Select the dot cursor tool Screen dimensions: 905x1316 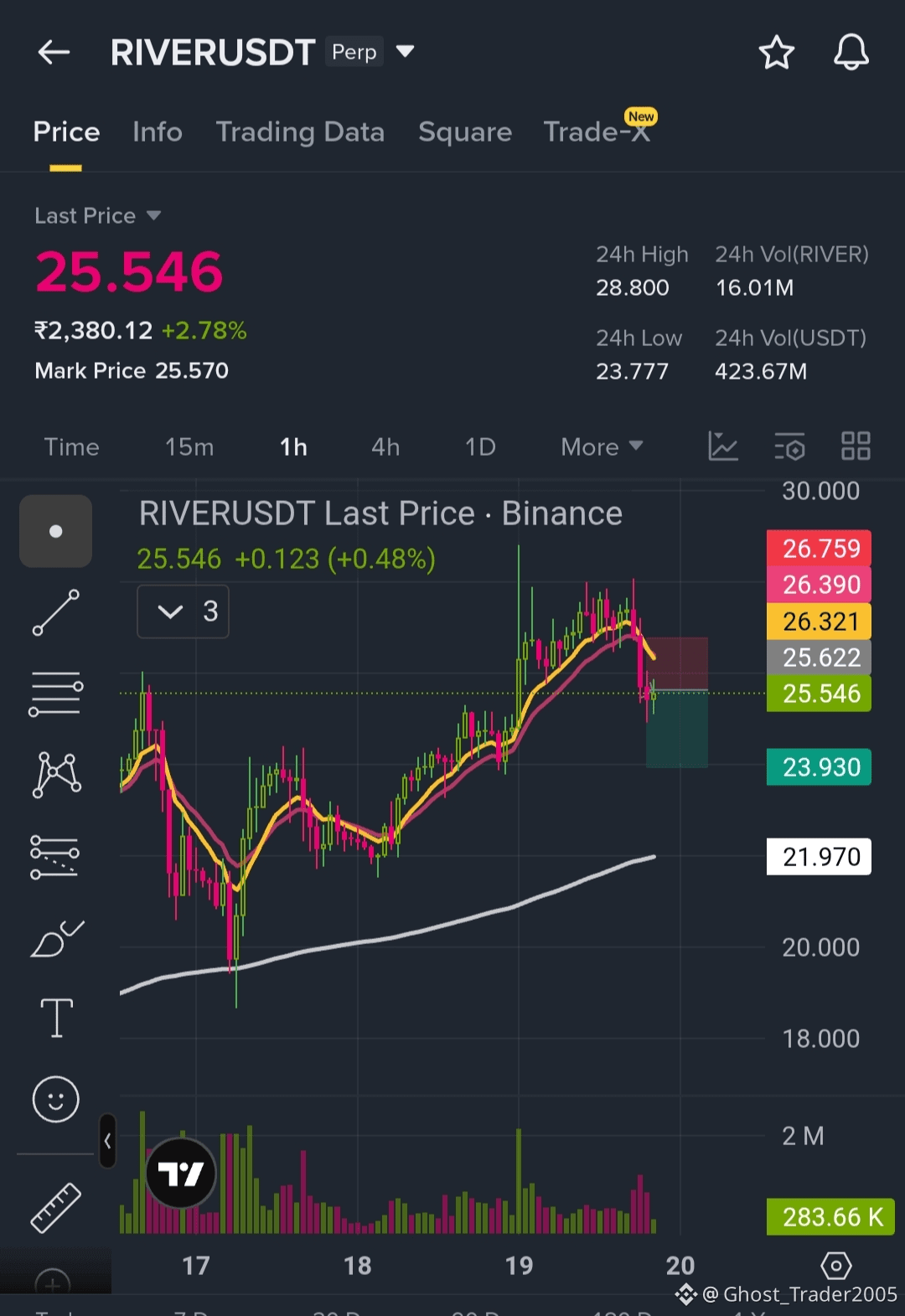pos(55,531)
